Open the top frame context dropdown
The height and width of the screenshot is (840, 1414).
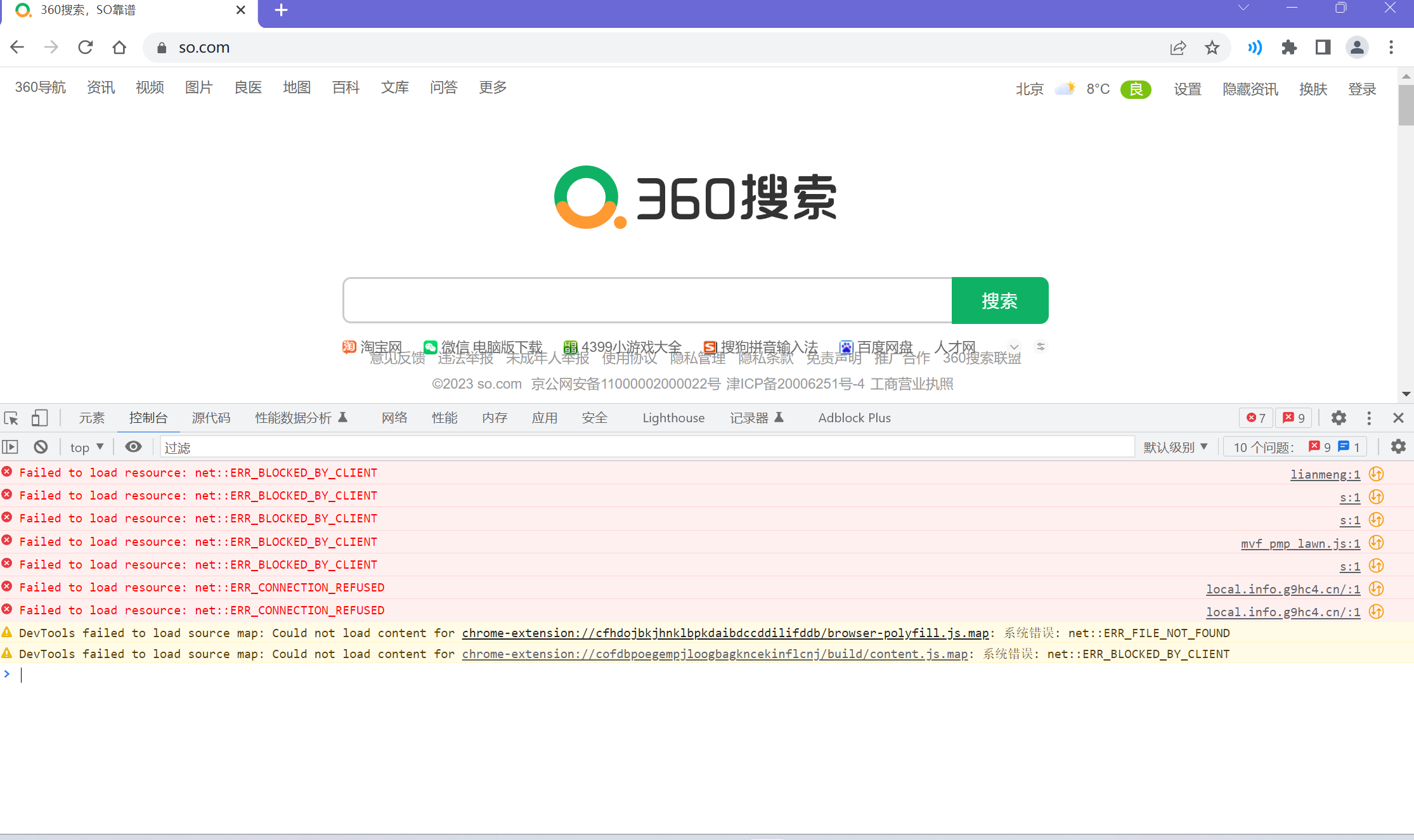tap(86, 447)
